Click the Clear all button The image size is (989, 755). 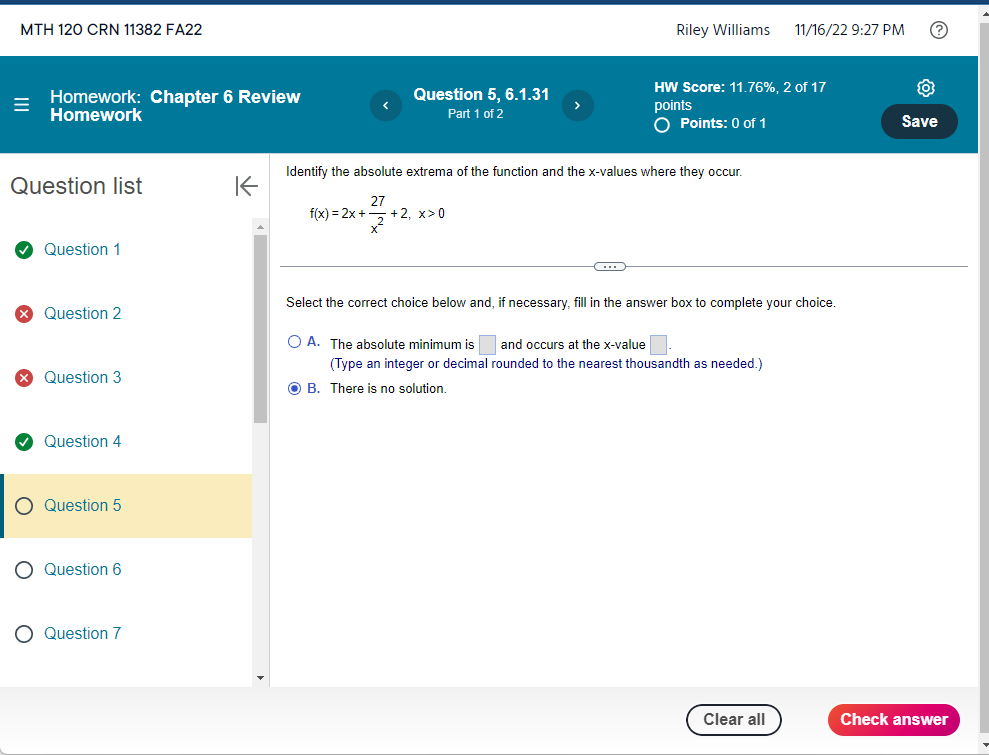733,720
